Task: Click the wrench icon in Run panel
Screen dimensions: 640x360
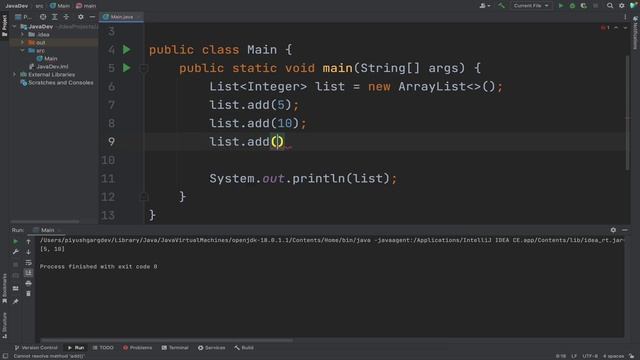Action: pyautogui.click(x=16, y=252)
